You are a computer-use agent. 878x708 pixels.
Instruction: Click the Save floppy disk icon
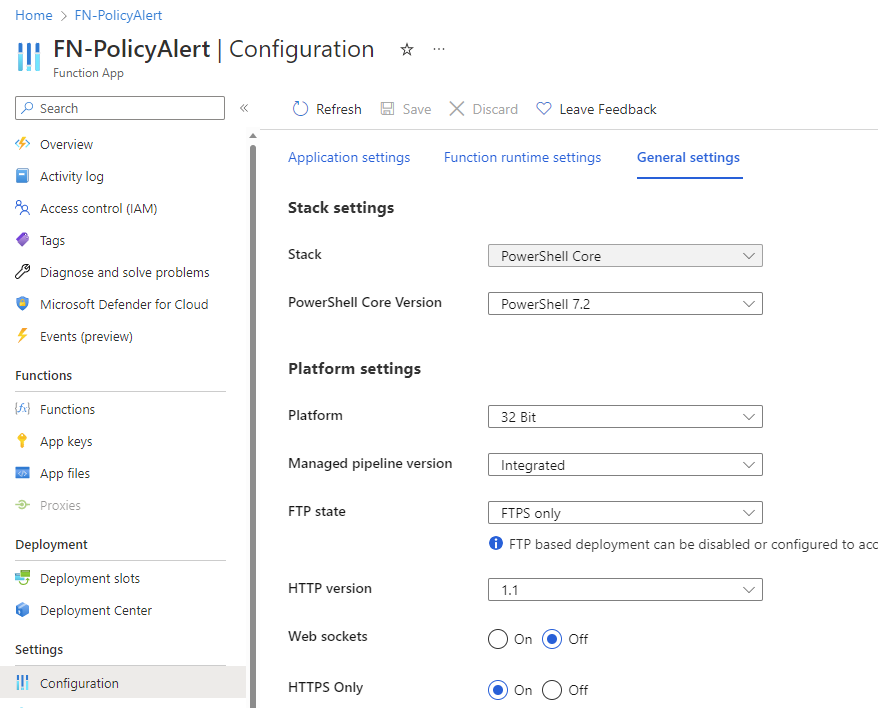(387, 109)
